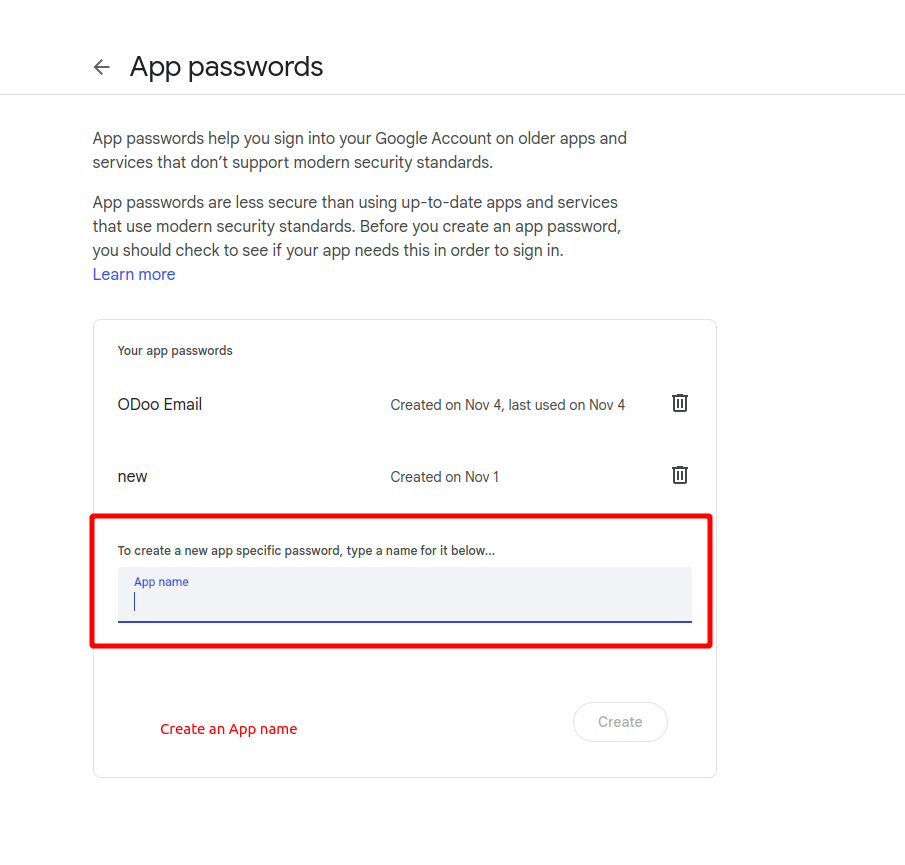The width and height of the screenshot is (905, 865).
Task: Focus the App name input field
Action: (404, 601)
